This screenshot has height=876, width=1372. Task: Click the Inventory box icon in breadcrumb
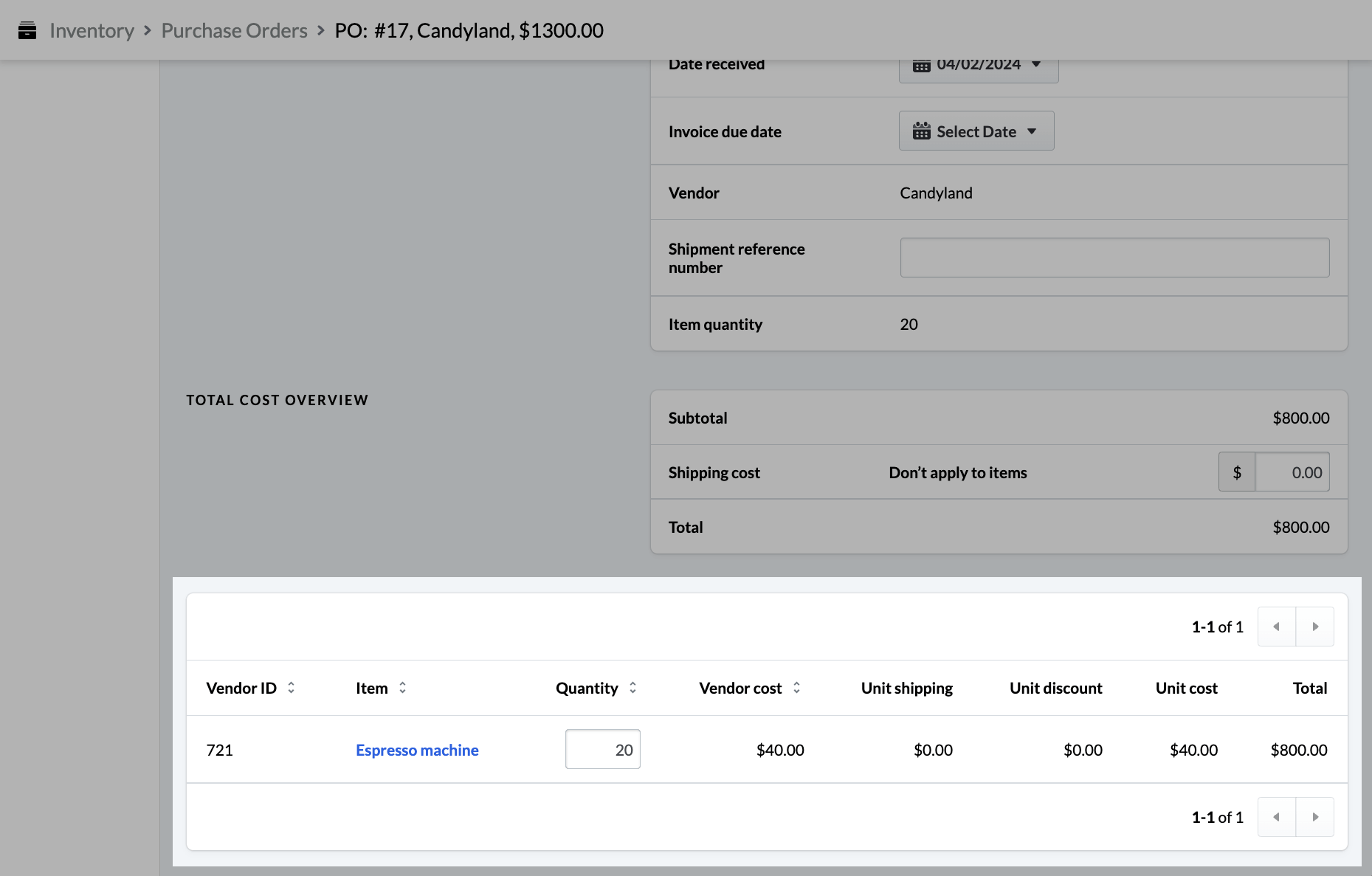(27, 30)
